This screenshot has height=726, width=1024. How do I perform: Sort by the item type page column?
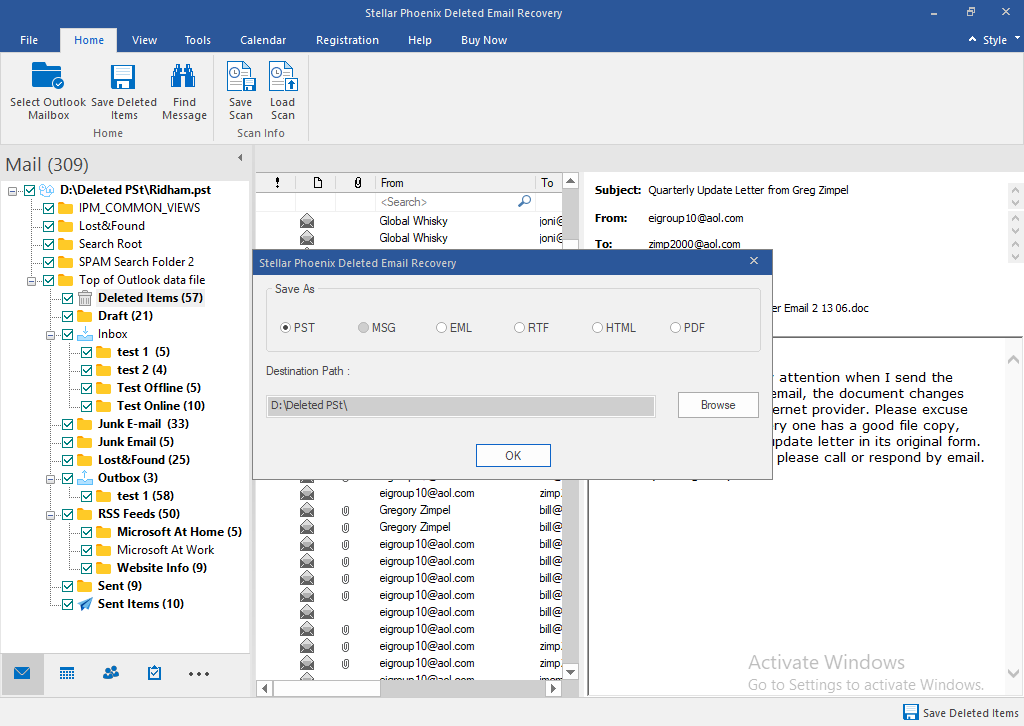pos(317,183)
